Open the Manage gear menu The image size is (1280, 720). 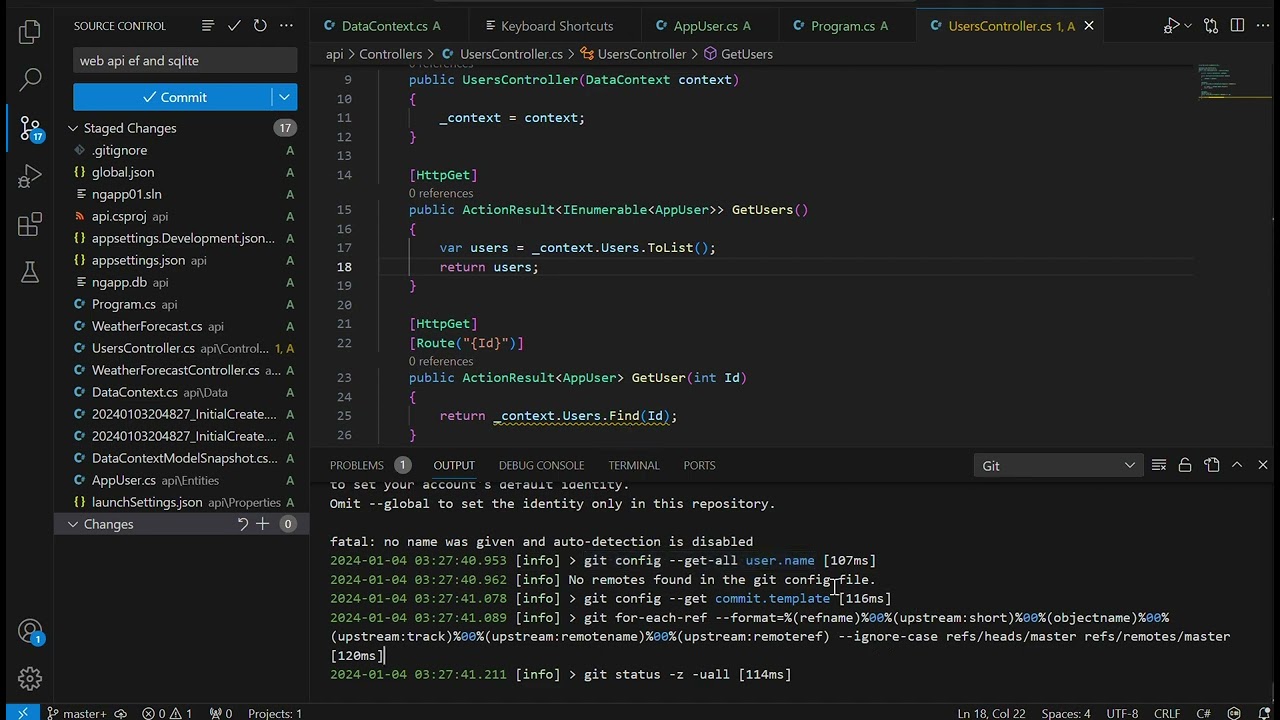coord(30,679)
